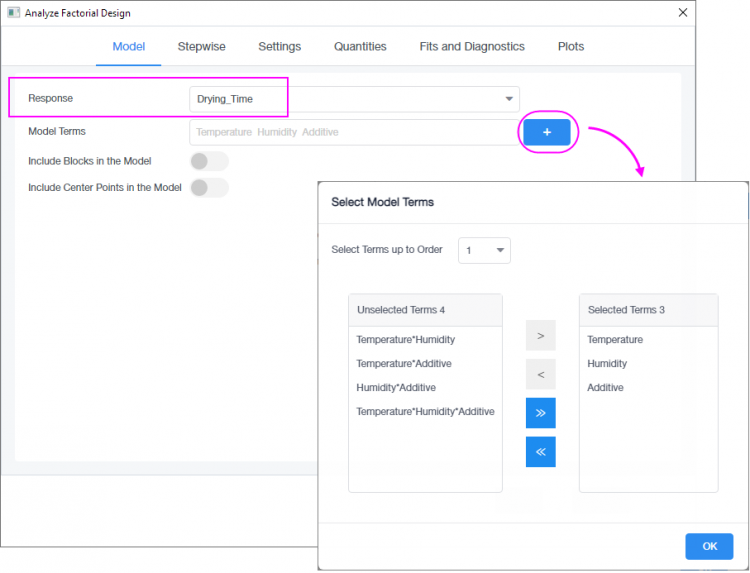Image resolution: width=750 pixels, height=573 pixels.
Task: Open the Fits and Diagnostics tab
Action: [472, 46]
